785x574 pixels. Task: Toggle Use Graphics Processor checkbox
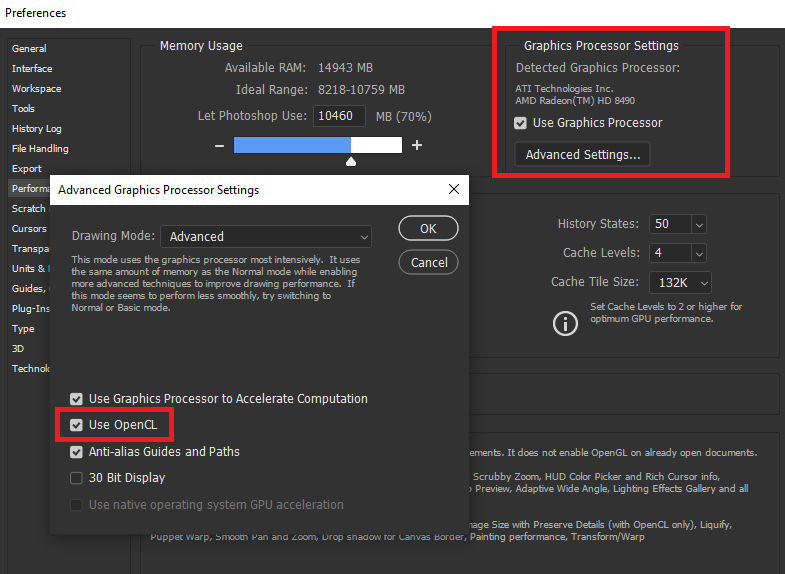[x=520, y=123]
